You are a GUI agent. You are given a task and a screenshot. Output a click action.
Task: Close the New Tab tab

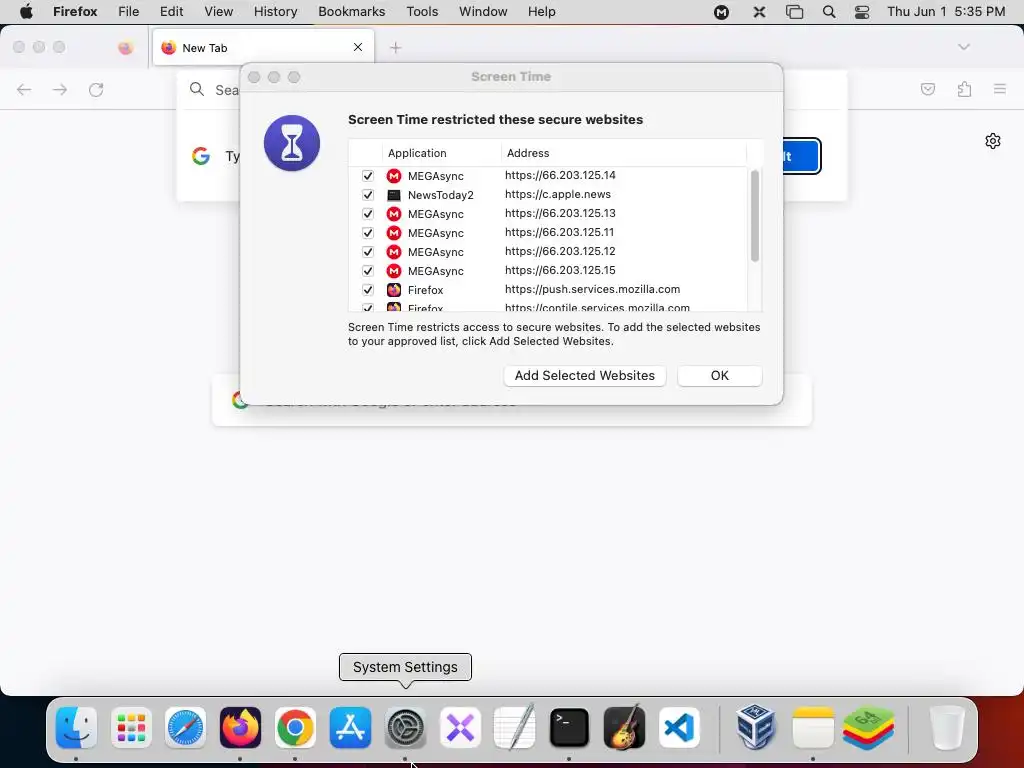pyautogui.click(x=358, y=47)
